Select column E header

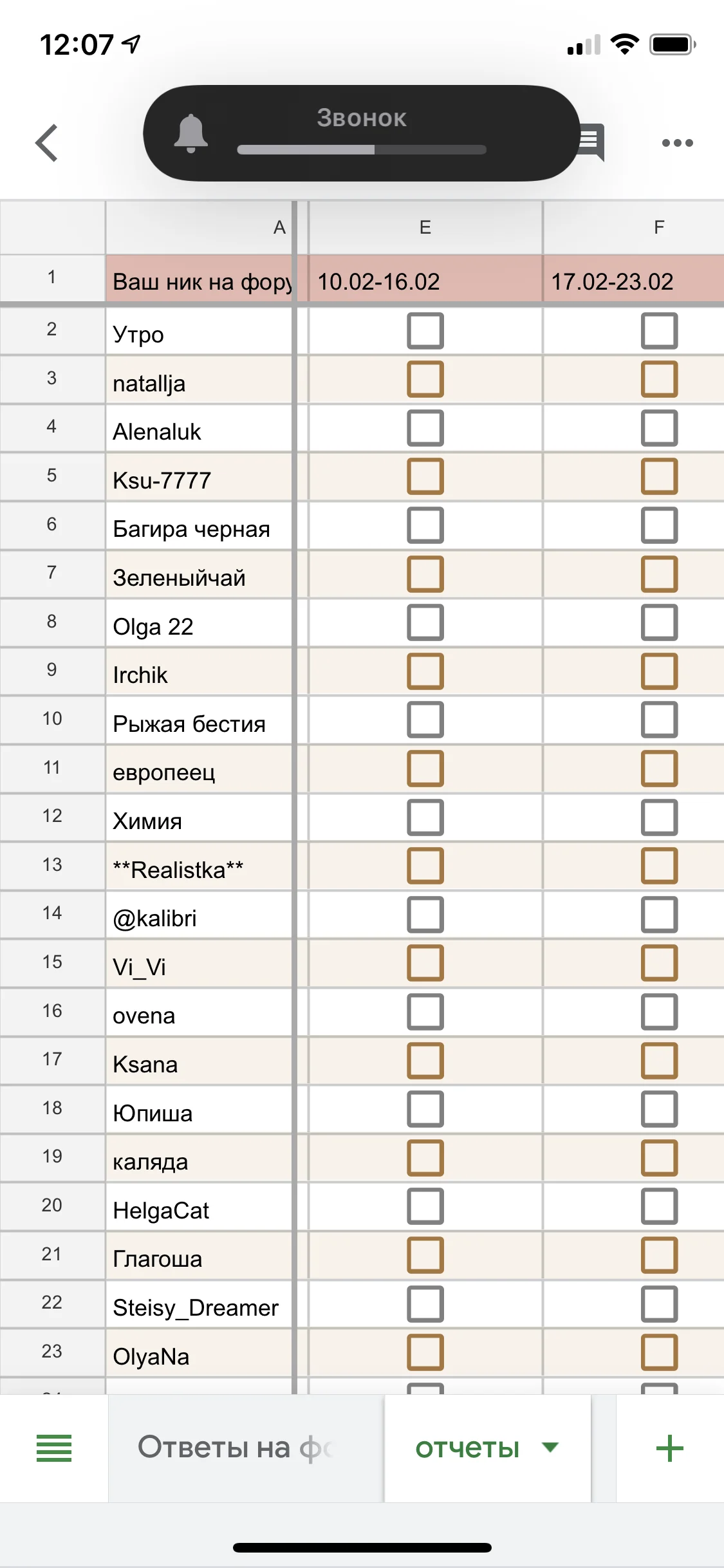[425, 227]
